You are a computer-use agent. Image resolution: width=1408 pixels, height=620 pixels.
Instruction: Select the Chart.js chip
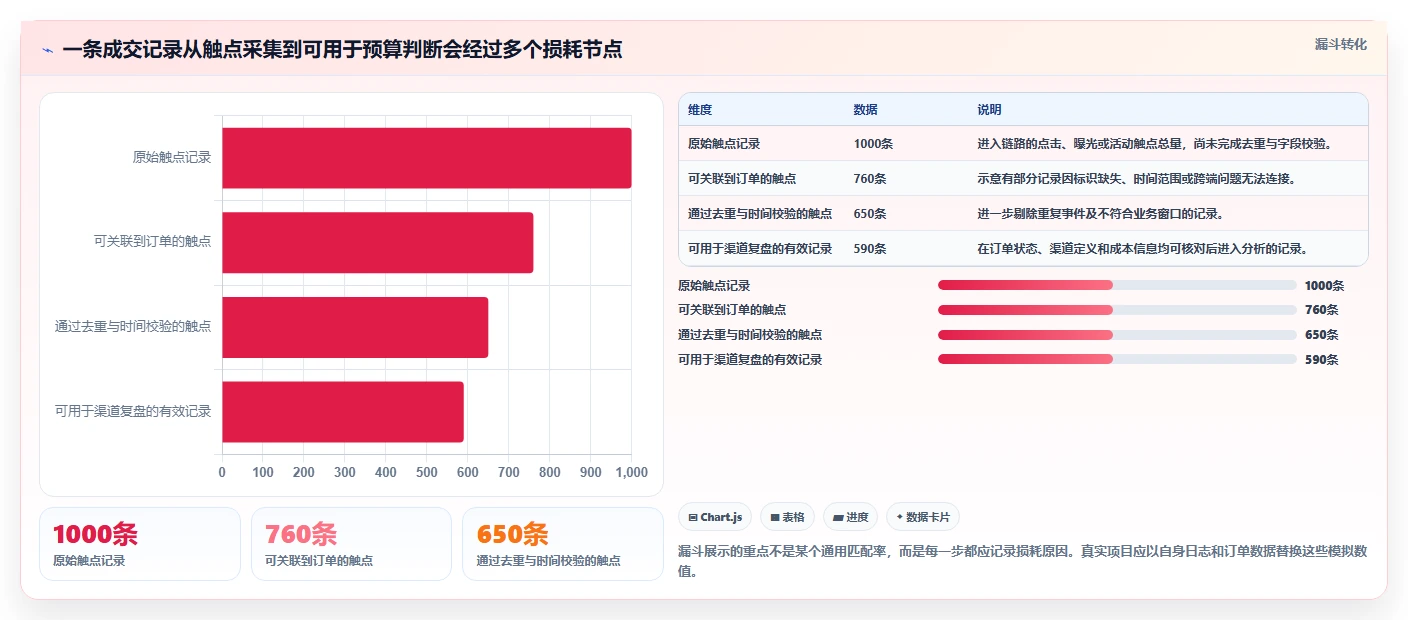click(715, 517)
